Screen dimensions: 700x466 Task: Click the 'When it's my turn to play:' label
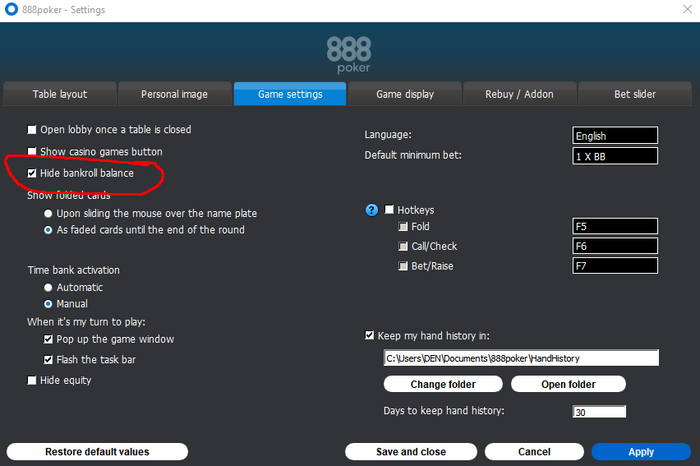(x=86, y=322)
